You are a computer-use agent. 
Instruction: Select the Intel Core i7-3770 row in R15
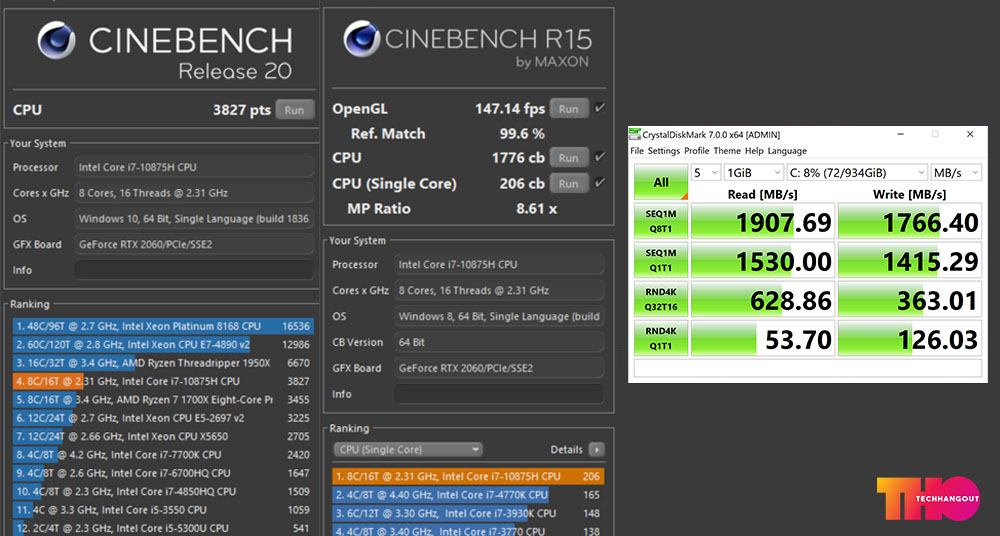[468, 530]
